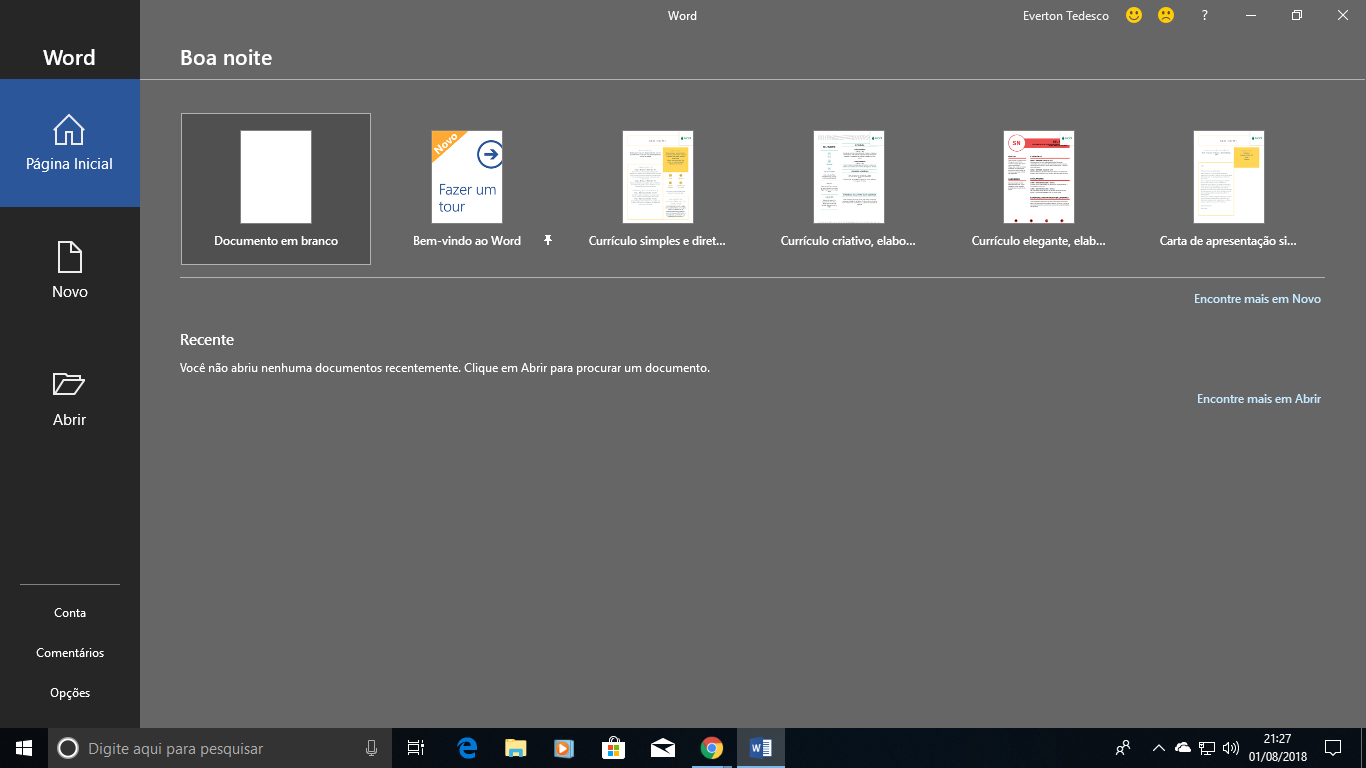The image size is (1366, 768).
Task: Open the Mail app from taskbar
Action: tap(662, 748)
